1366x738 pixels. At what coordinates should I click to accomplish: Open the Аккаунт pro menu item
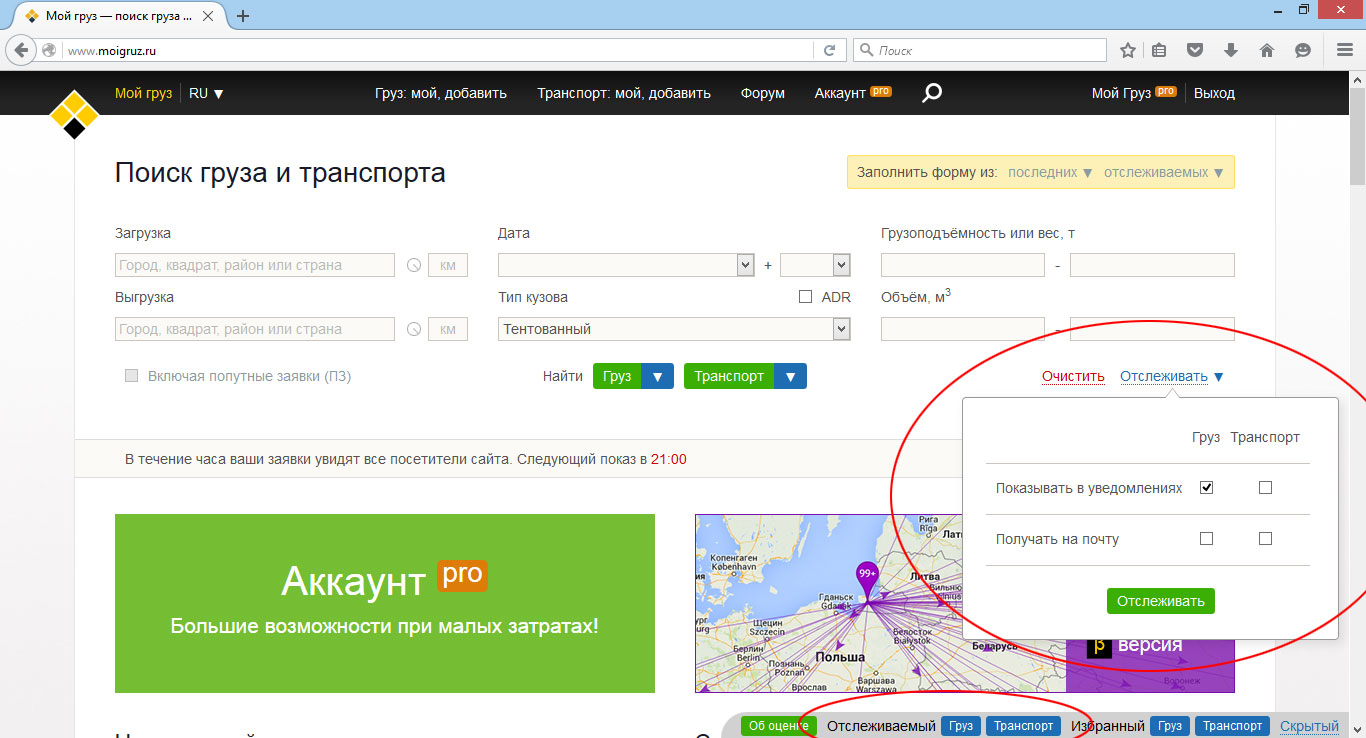tap(852, 93)
